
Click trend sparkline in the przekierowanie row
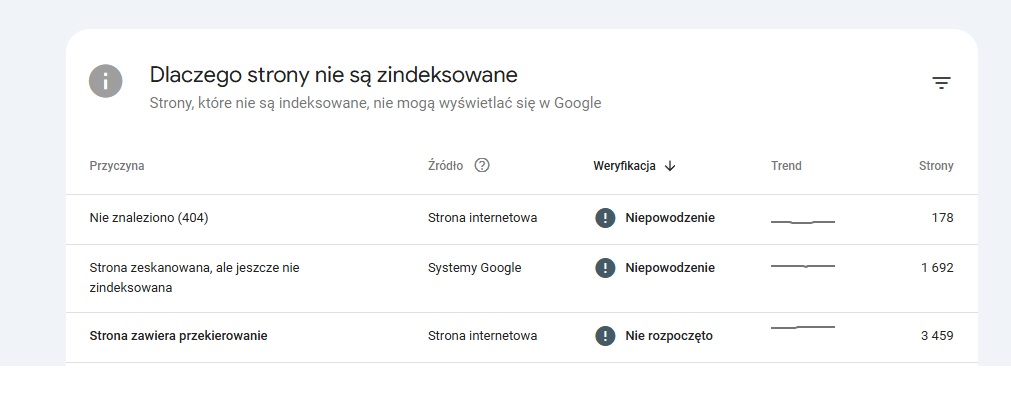click(803, 327)
